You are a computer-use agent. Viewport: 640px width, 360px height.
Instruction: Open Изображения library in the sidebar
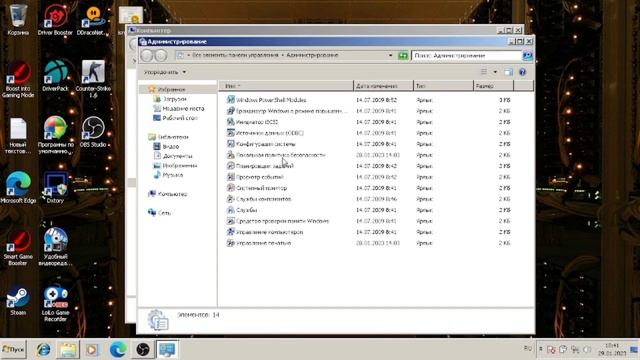coord(180,165)
